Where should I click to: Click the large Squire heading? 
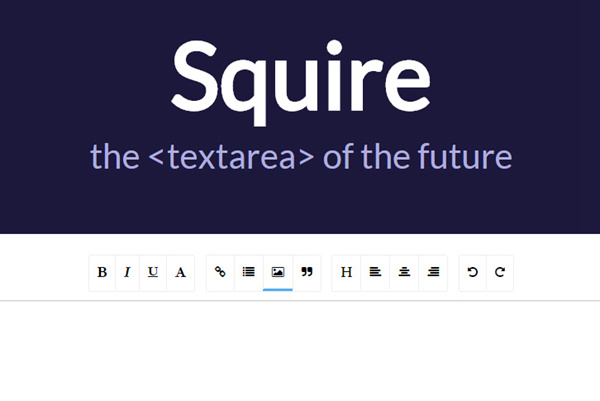(300, 80)
